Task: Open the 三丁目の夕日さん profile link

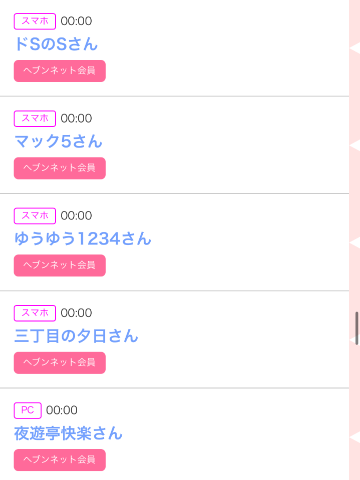Action: 76,336
